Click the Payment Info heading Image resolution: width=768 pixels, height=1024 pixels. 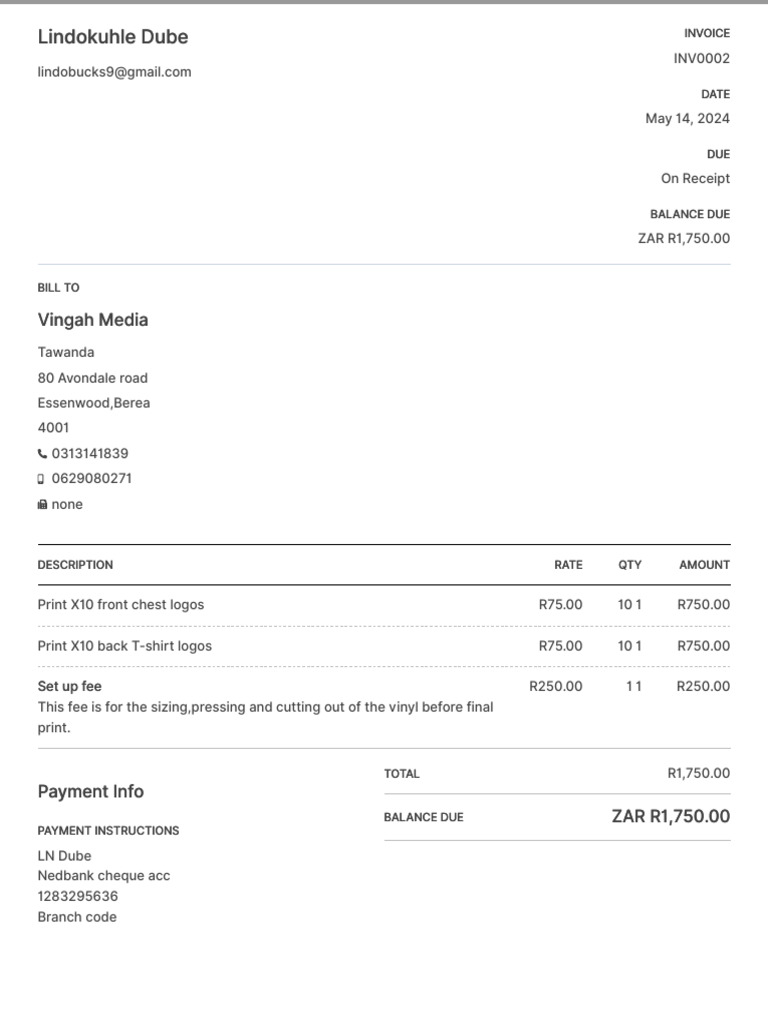[x=91, y=792]
